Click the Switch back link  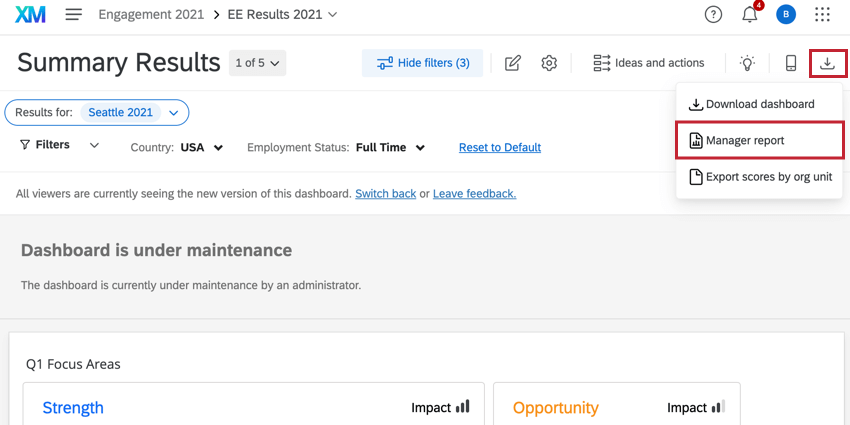click(x=385, y=194)
